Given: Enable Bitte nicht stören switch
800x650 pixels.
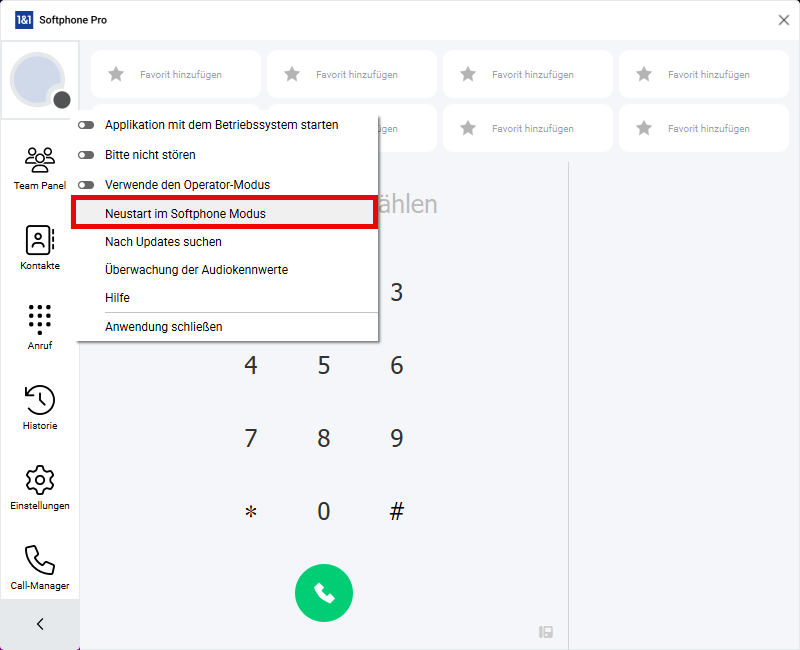Looking at the screenshot, I should click(86, 155).
